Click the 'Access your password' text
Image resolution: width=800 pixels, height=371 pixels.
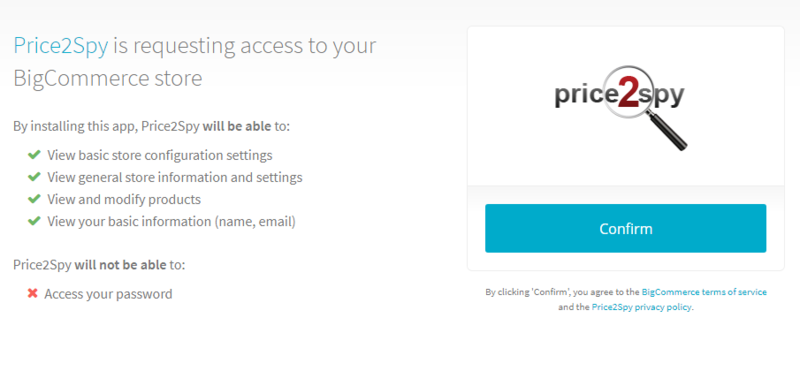click(x=108, y=294)
